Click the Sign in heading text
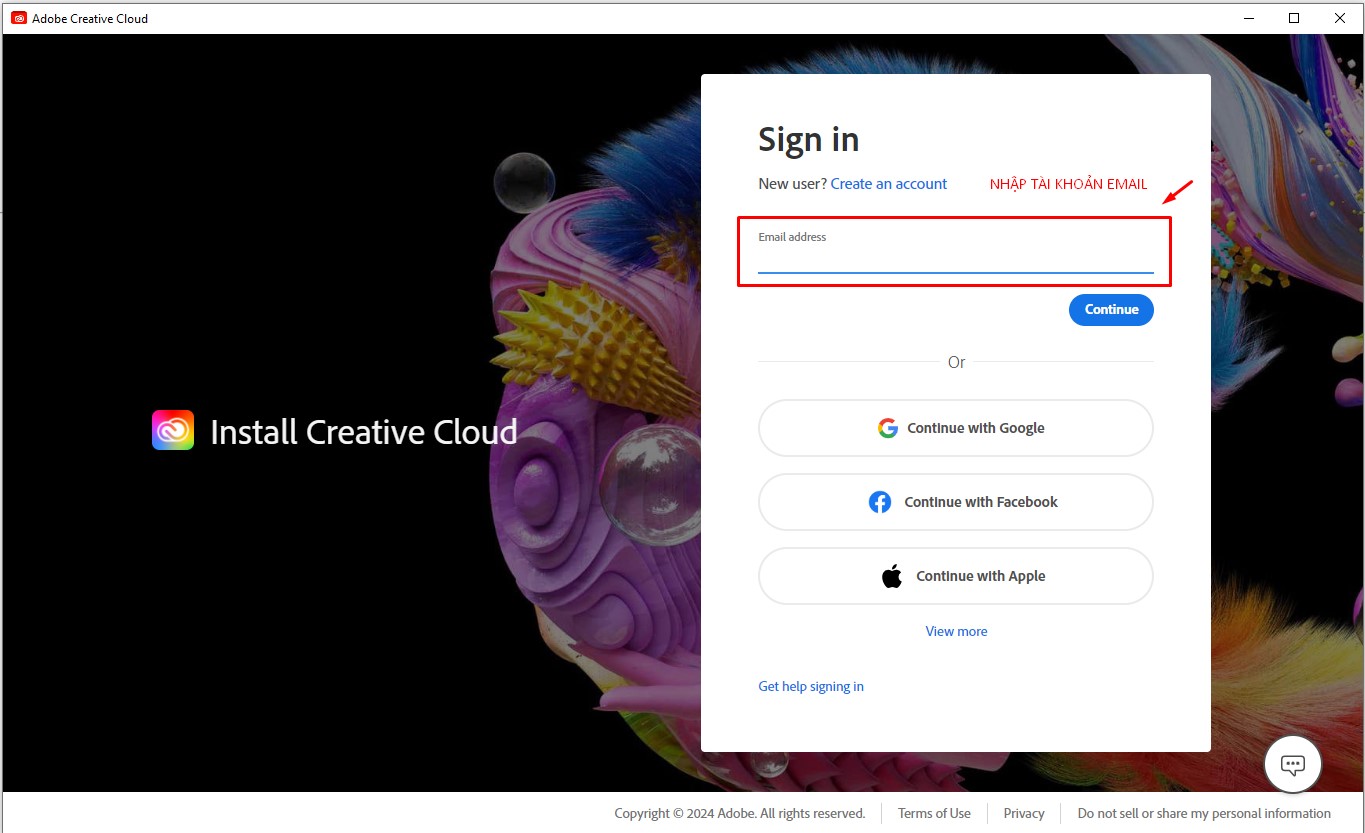The width and height of the screenshot is (1365, 833). point(808,140)
